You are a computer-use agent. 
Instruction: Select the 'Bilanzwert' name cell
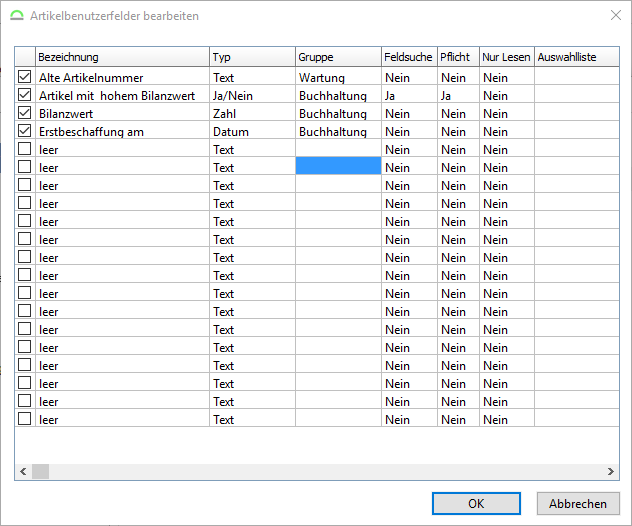[123, 112]
